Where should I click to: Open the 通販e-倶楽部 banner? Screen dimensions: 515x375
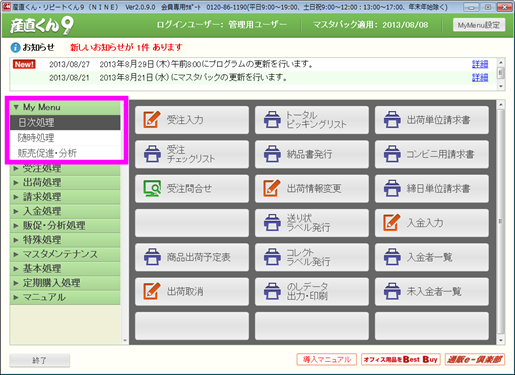click(475, 360)
